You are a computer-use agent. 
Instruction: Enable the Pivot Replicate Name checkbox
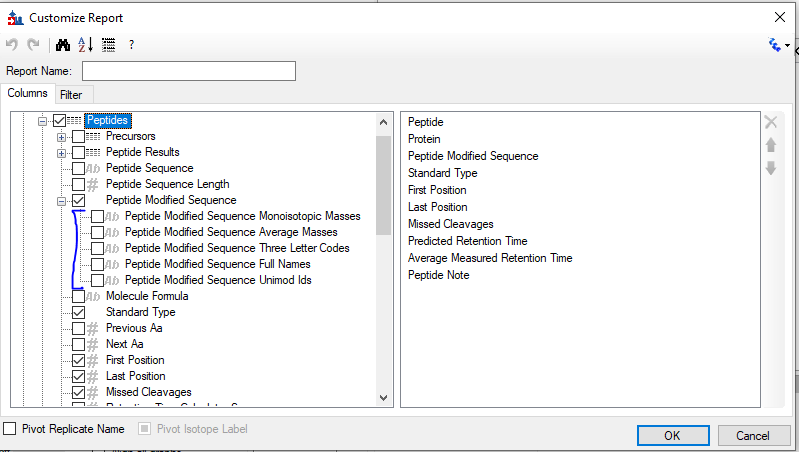(x=10, y=429)
